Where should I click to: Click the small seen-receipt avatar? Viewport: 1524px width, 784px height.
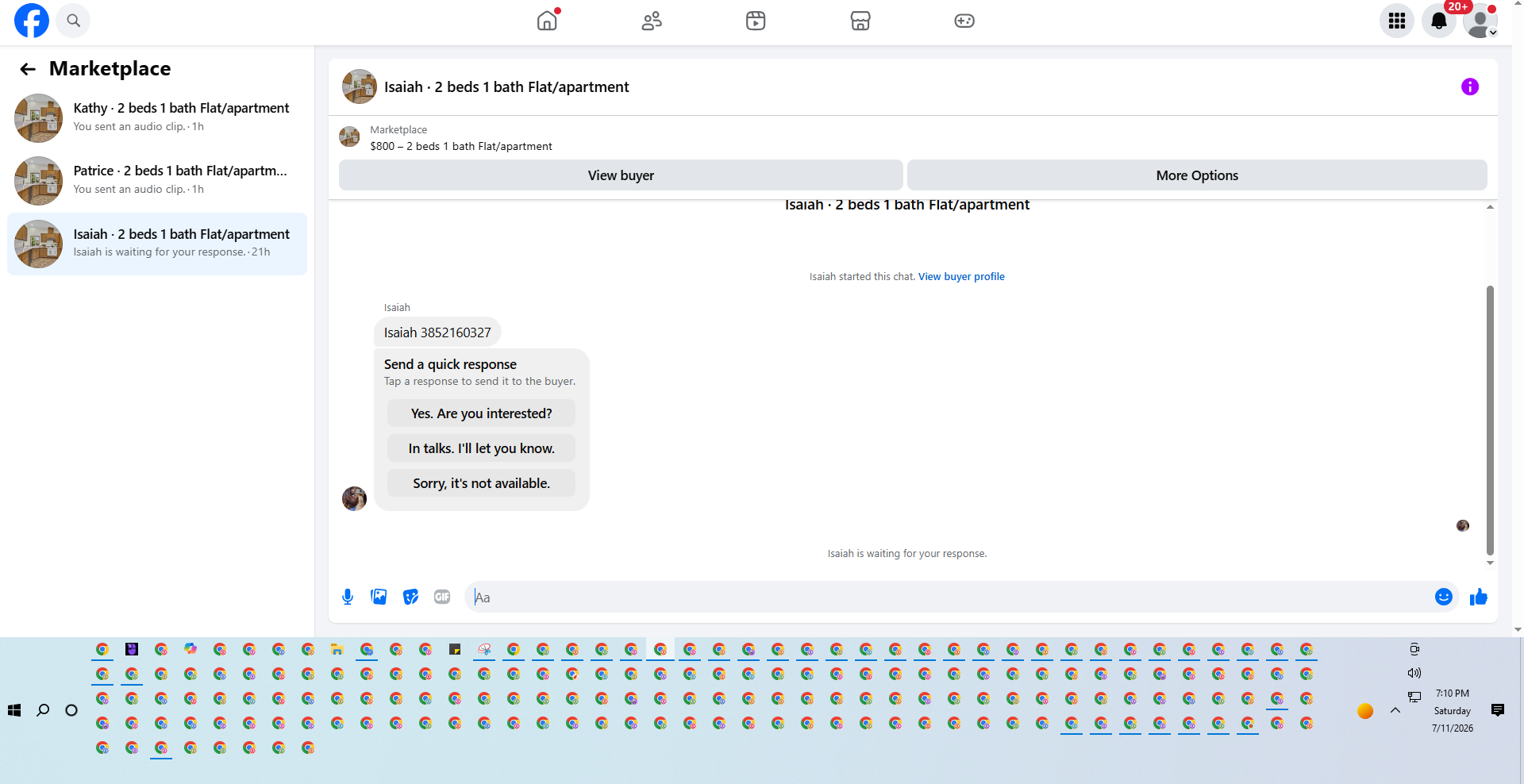(x=1463, y=525)
